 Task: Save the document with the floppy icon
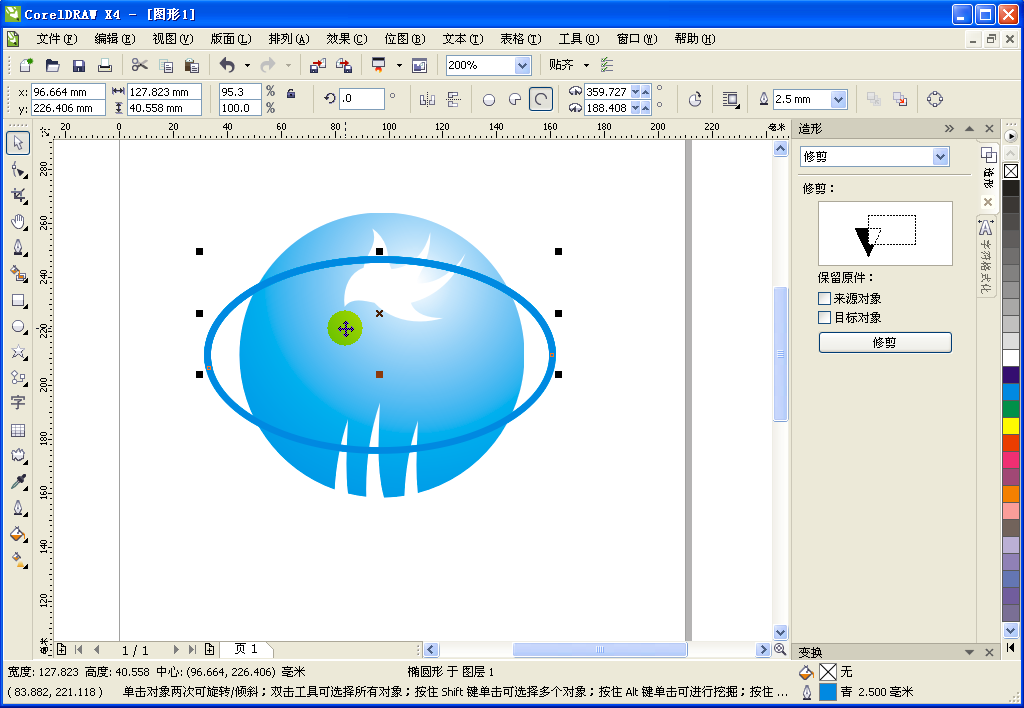[x=78, y=65]
